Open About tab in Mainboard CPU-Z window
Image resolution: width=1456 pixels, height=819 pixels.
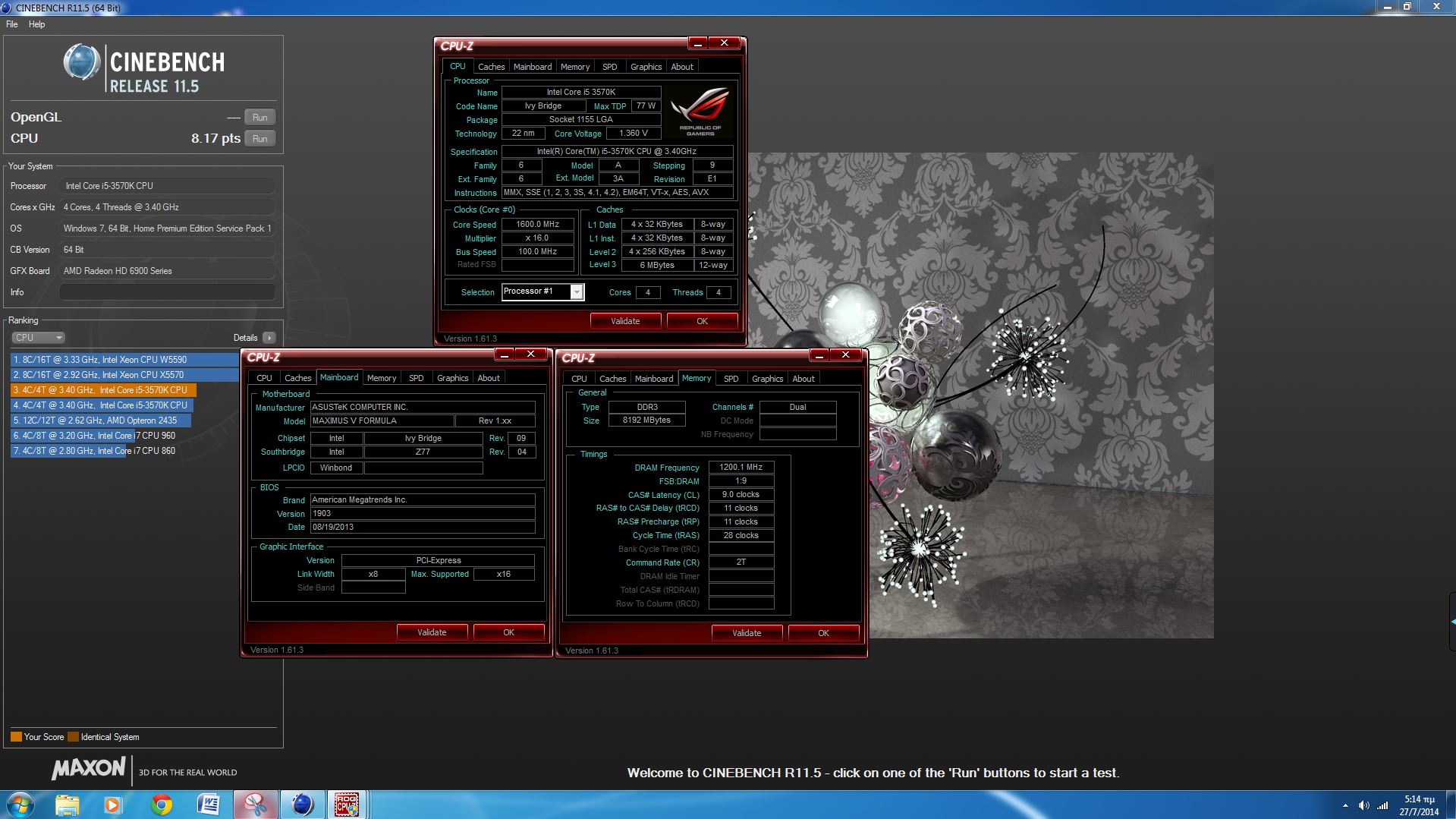(489, 378)
